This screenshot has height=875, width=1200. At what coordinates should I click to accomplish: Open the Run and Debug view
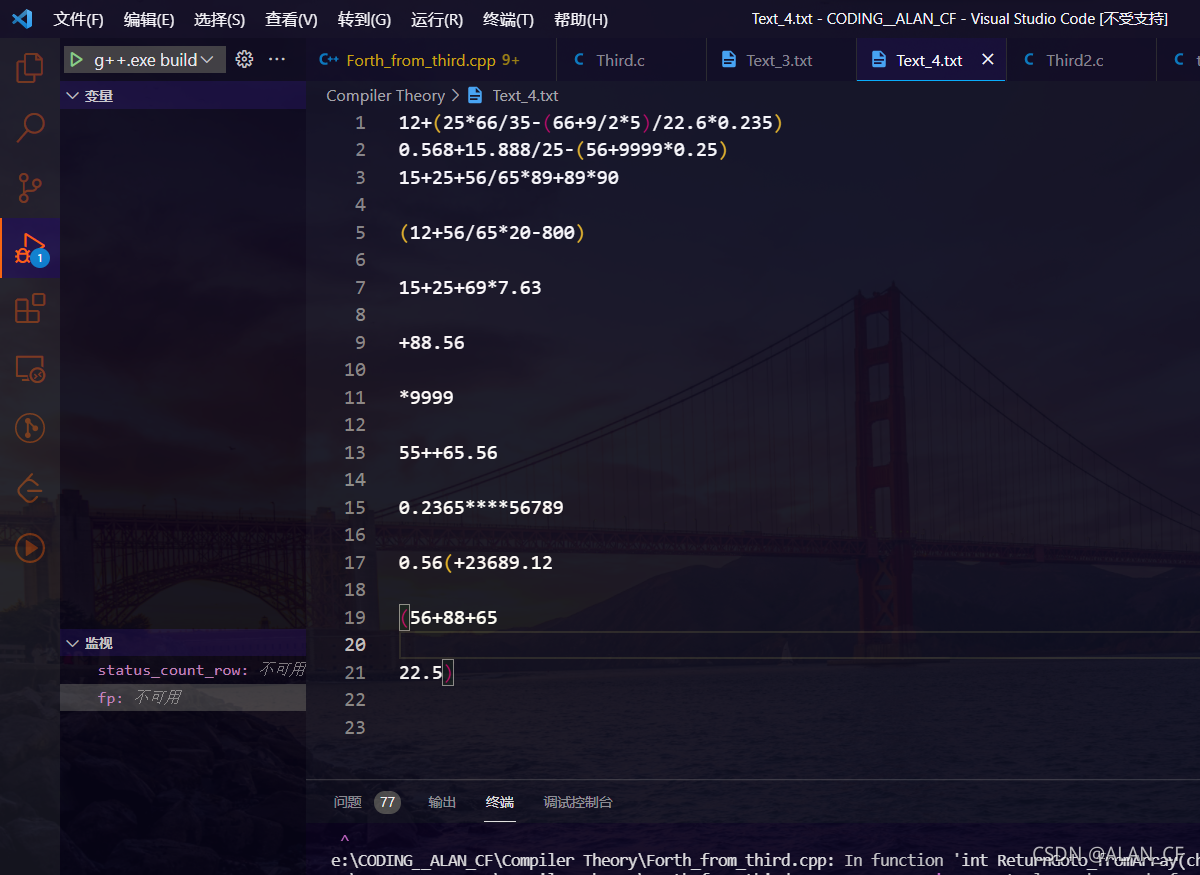point(30,248)
